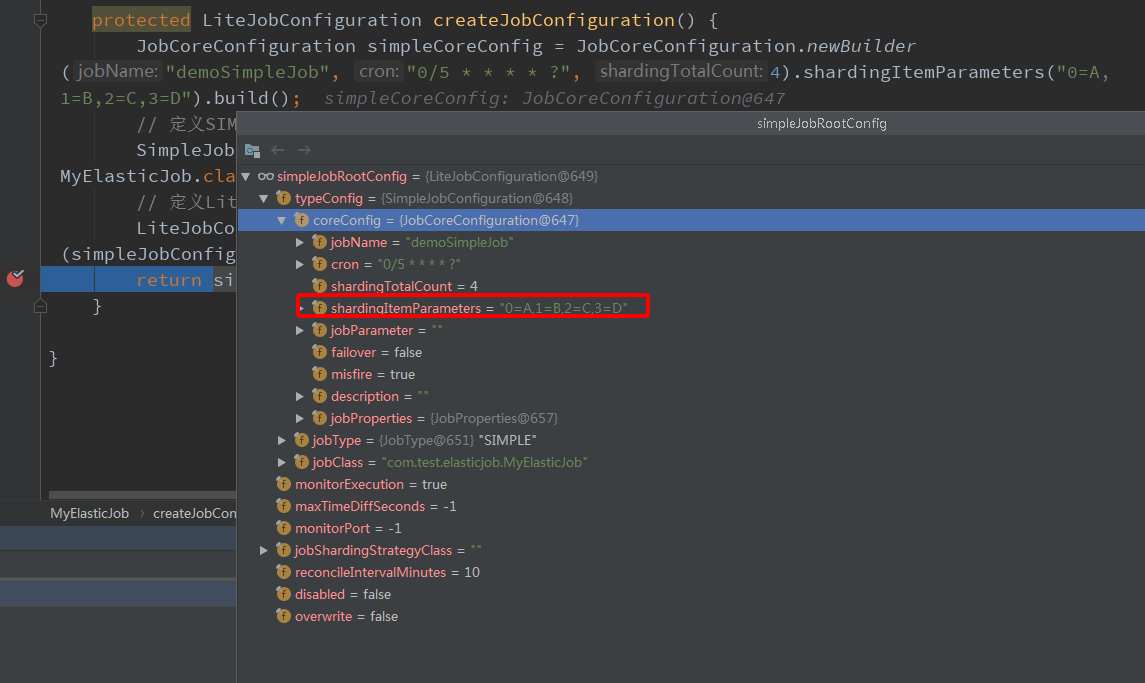Viewport: 1145px width, 683px height.
Task: Click the forward arrow in the popup toolbar
Action: tap(305, 150)
